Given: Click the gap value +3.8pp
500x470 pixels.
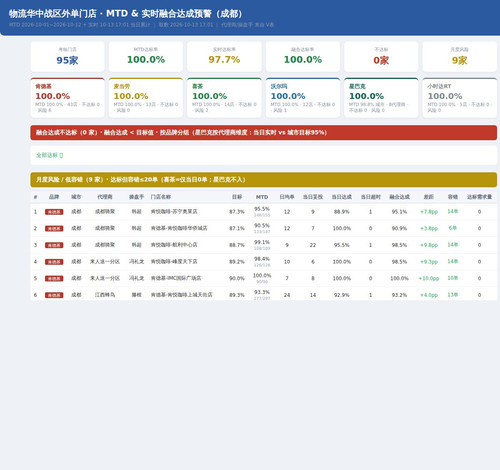Looking at the screenshot, I should [x=429, y=229].
